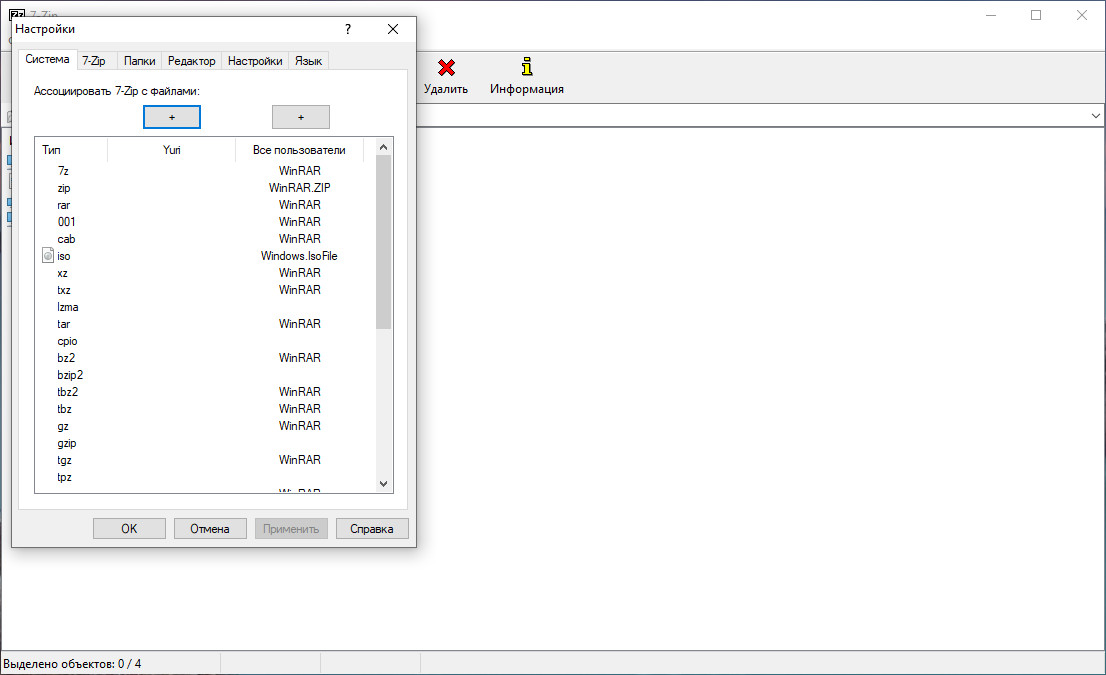Go to the Язык tab
The width and height of the screenshot is (1106, 675).
308,61
